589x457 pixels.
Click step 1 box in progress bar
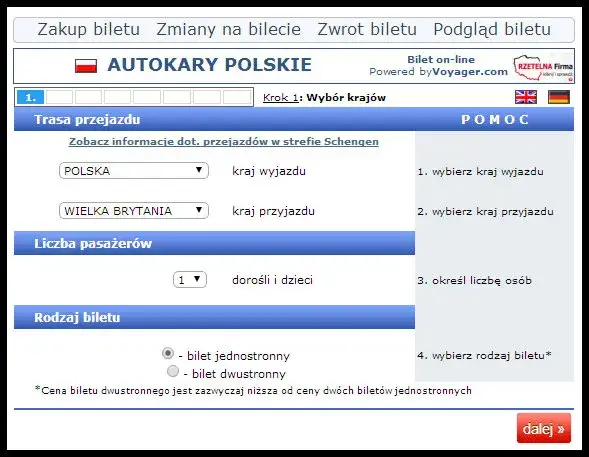click(30, 98)
